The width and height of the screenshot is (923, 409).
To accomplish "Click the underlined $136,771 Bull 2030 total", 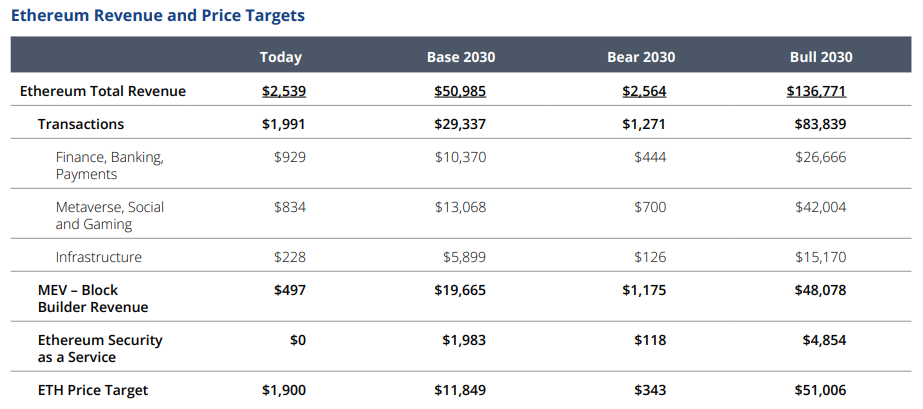I will coord(816,91).
